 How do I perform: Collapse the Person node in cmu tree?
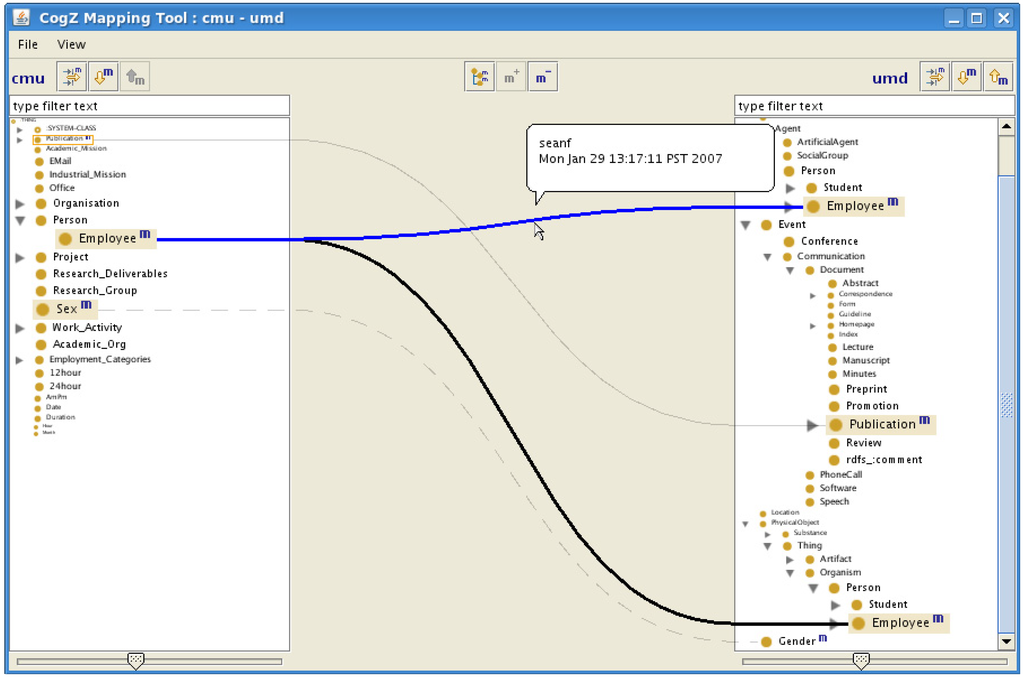[20, 221]
